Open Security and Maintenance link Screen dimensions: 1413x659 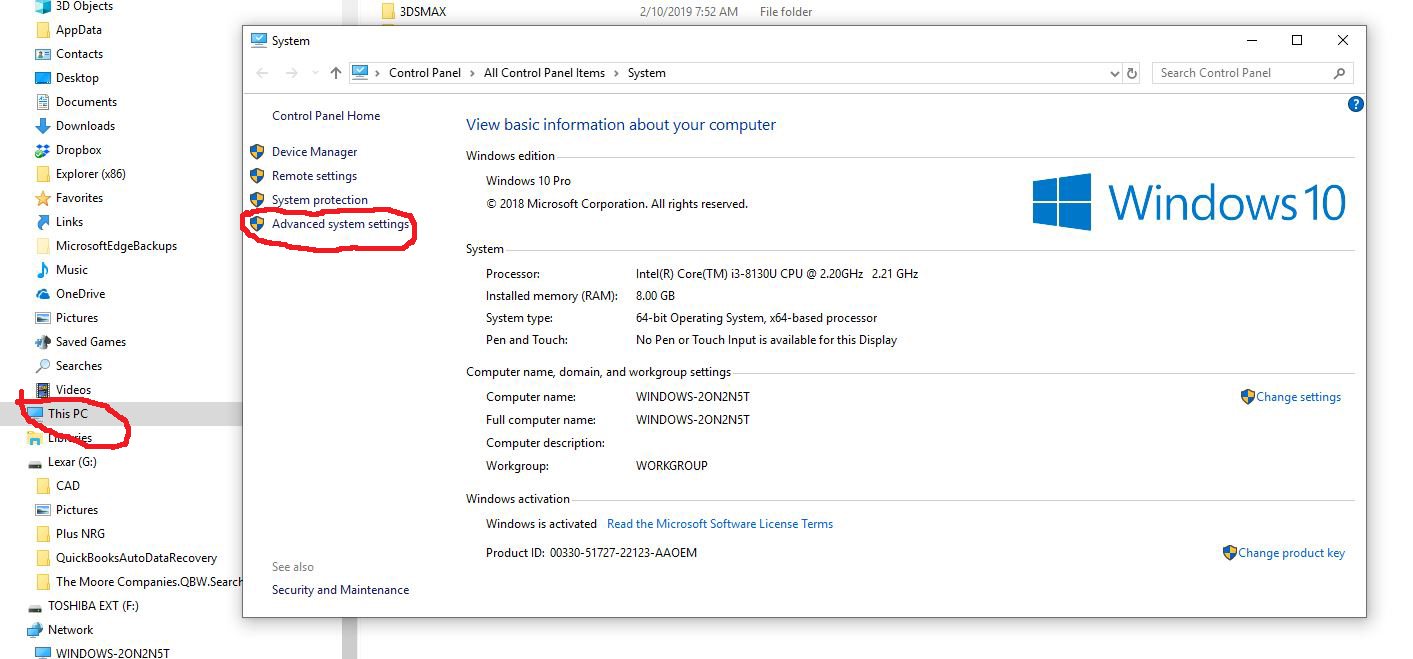point(340,590)
